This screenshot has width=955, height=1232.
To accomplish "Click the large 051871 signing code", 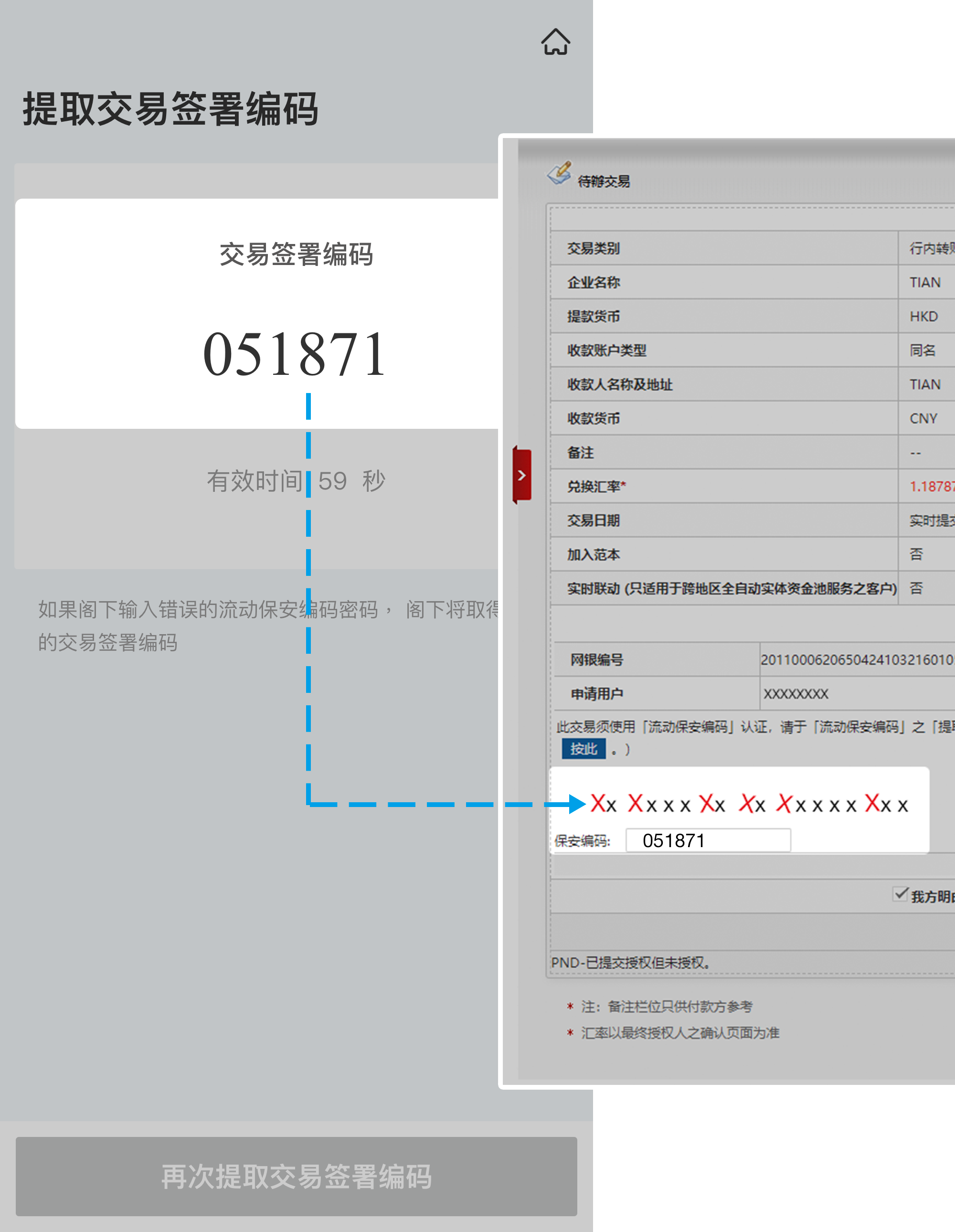I will [295, 354].
